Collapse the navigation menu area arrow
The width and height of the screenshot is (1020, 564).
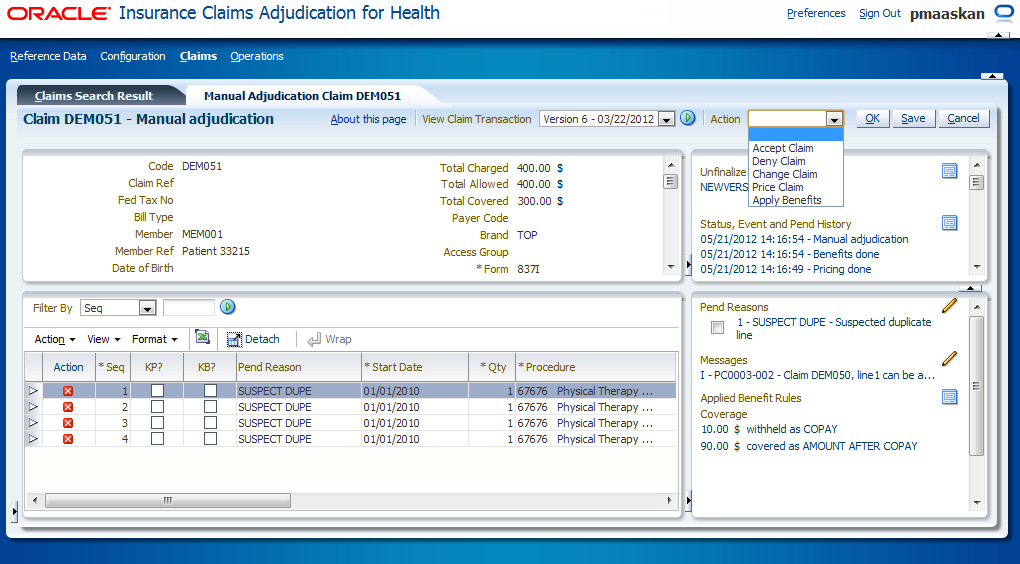[x=992, y=76]
